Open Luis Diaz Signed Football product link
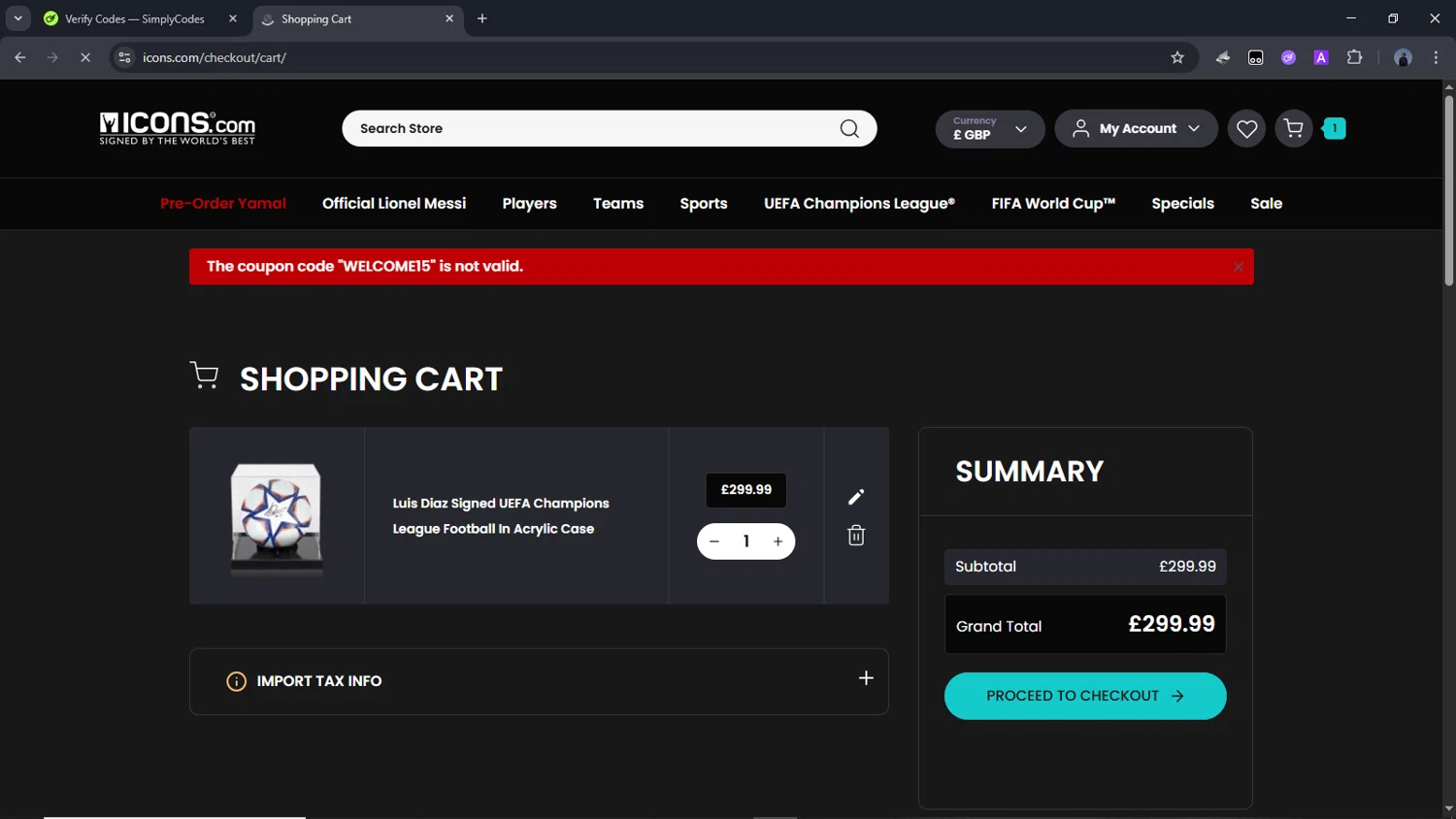 pyautogui.click(x=501, y=515)
